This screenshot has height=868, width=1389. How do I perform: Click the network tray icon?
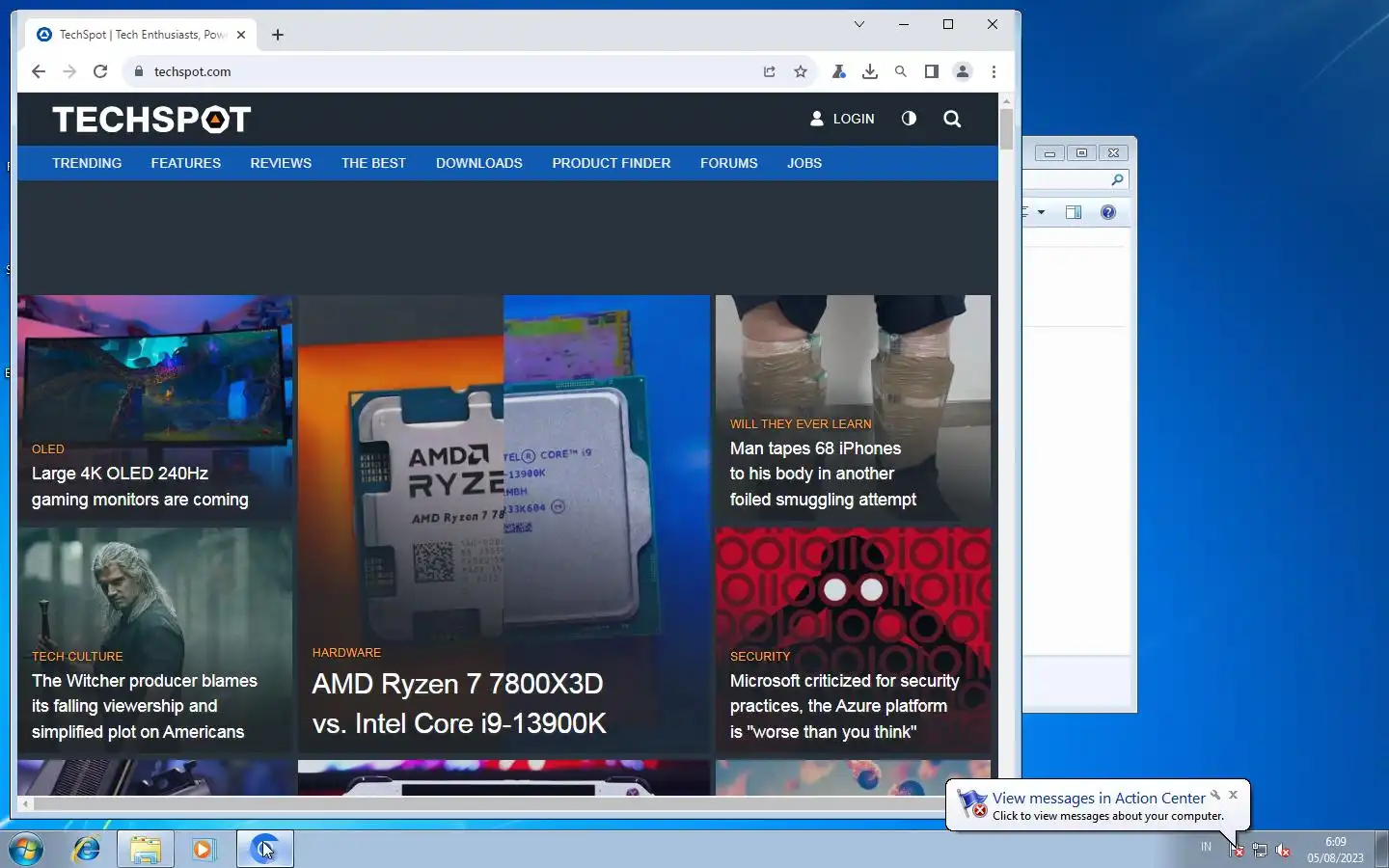tap(1260, 850)
